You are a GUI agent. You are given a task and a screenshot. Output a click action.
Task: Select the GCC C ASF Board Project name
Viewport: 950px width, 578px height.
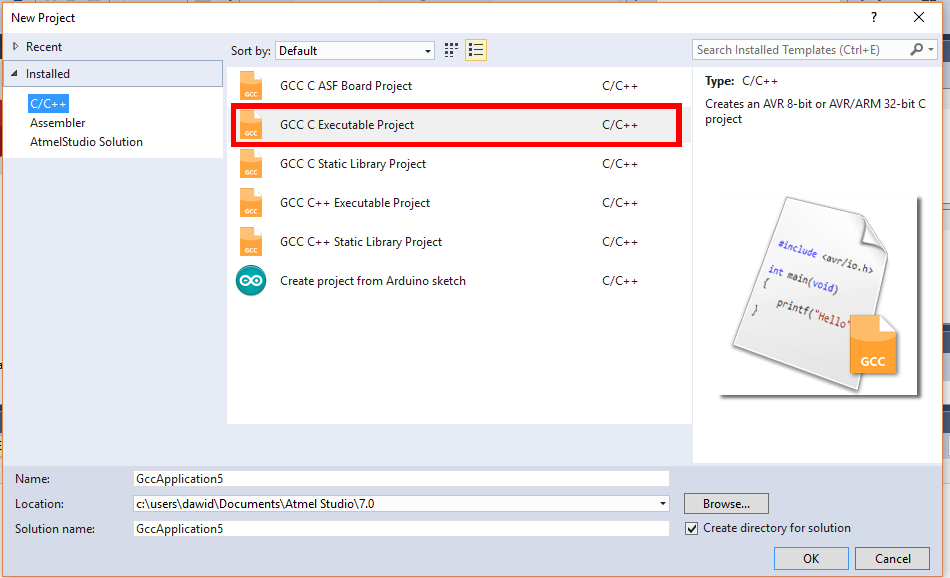(x=346, y=86)
